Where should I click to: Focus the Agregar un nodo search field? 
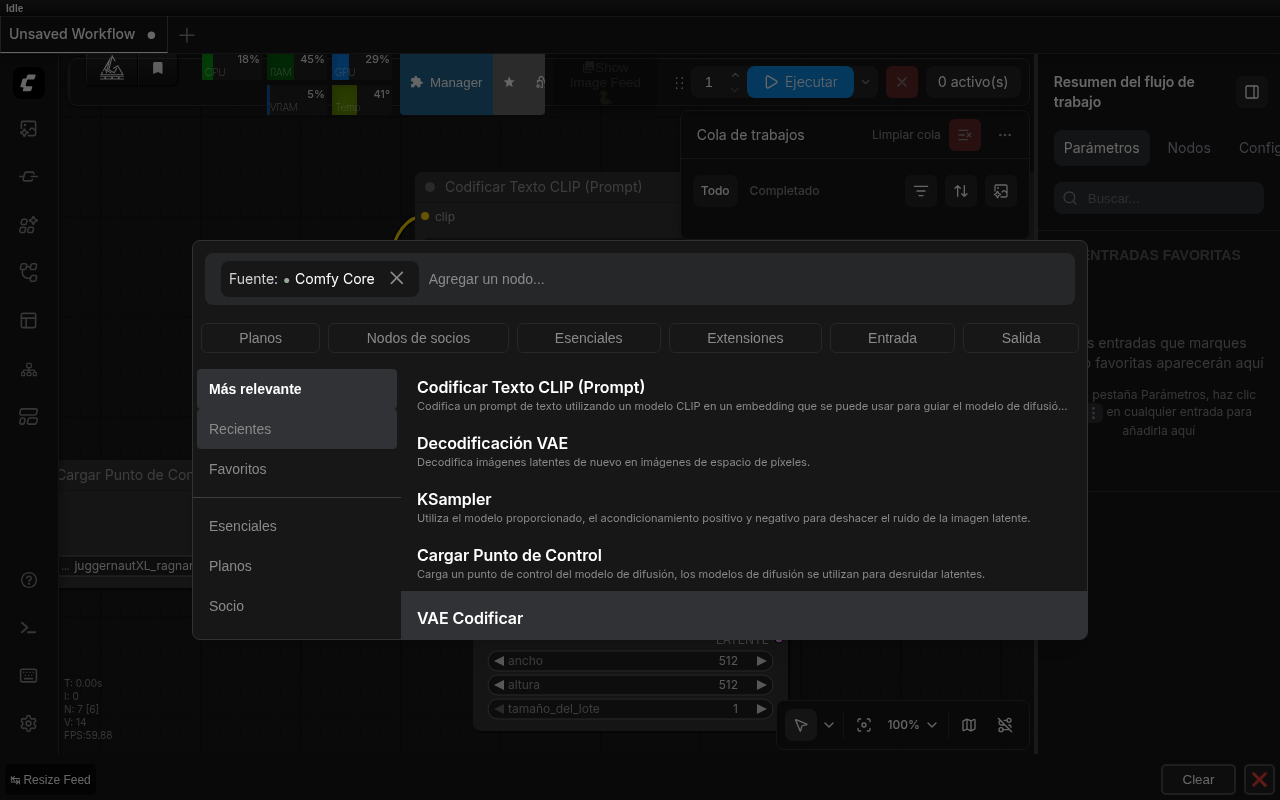coord(745,279)
